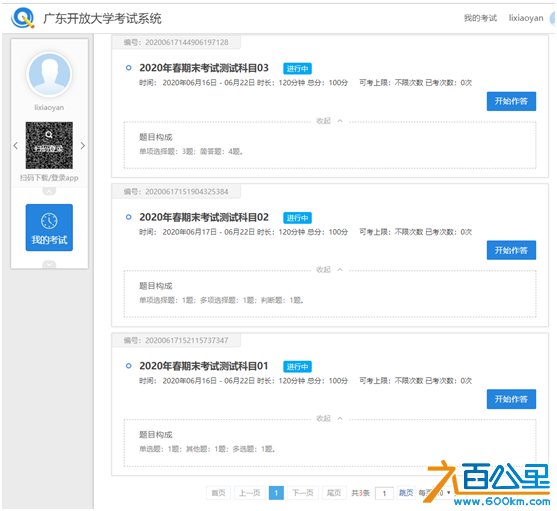Select the circle bullet beside 测试科目03

pyautogui.click(x=129, y=67)
